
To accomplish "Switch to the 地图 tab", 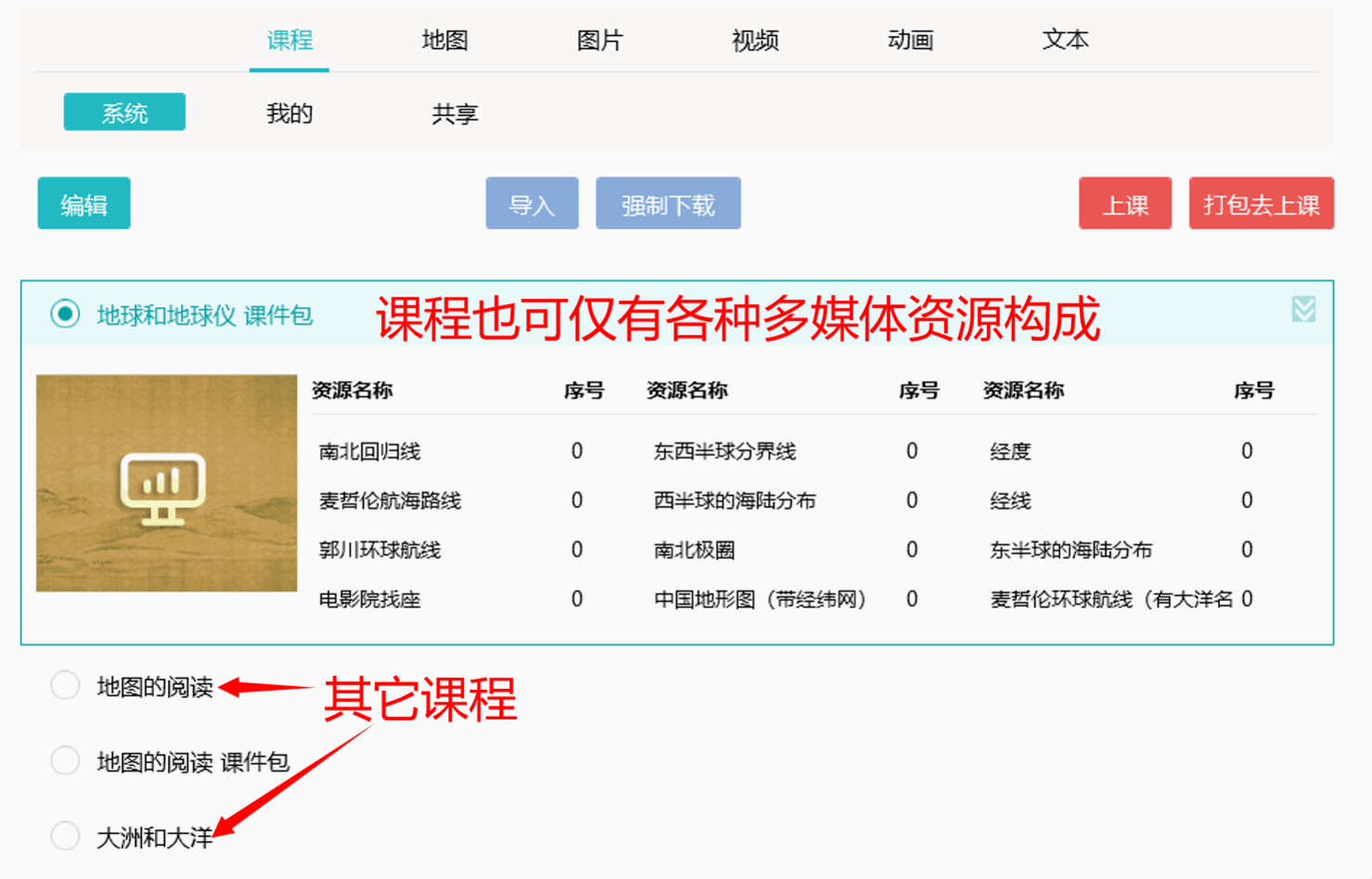I will tap(444, 40).
